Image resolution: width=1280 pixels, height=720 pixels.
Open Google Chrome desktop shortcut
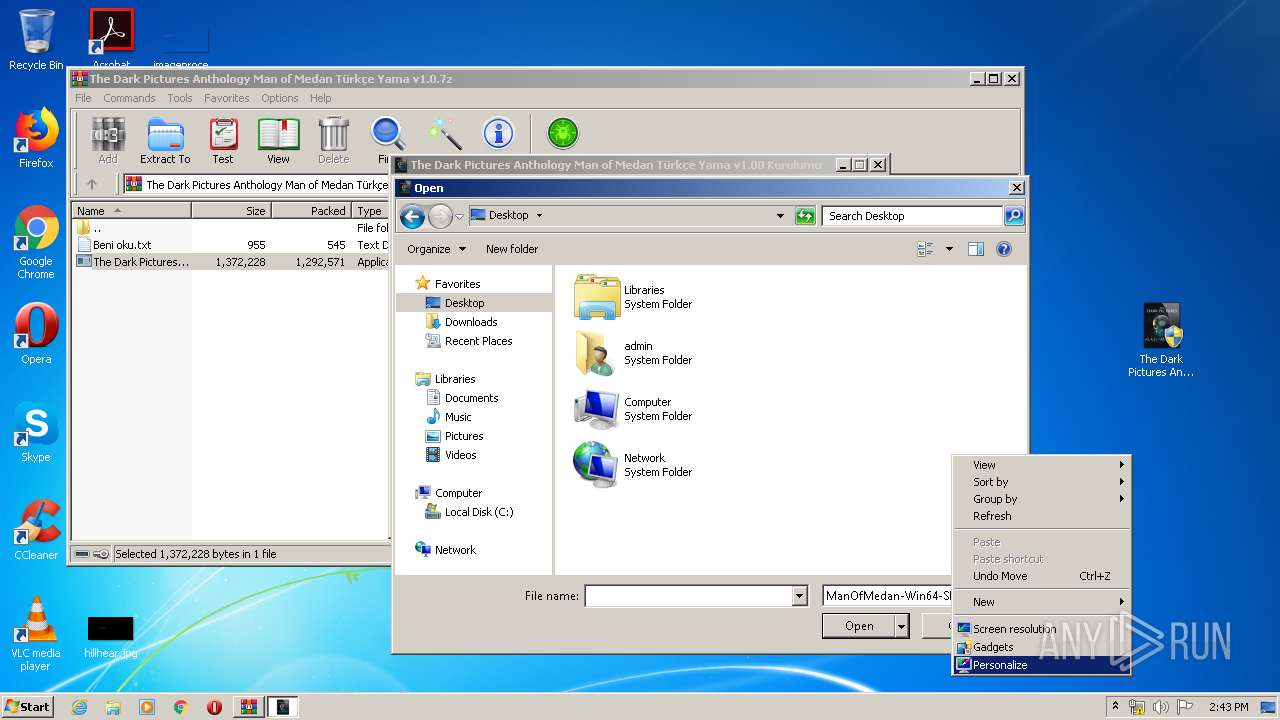(36, 242)
